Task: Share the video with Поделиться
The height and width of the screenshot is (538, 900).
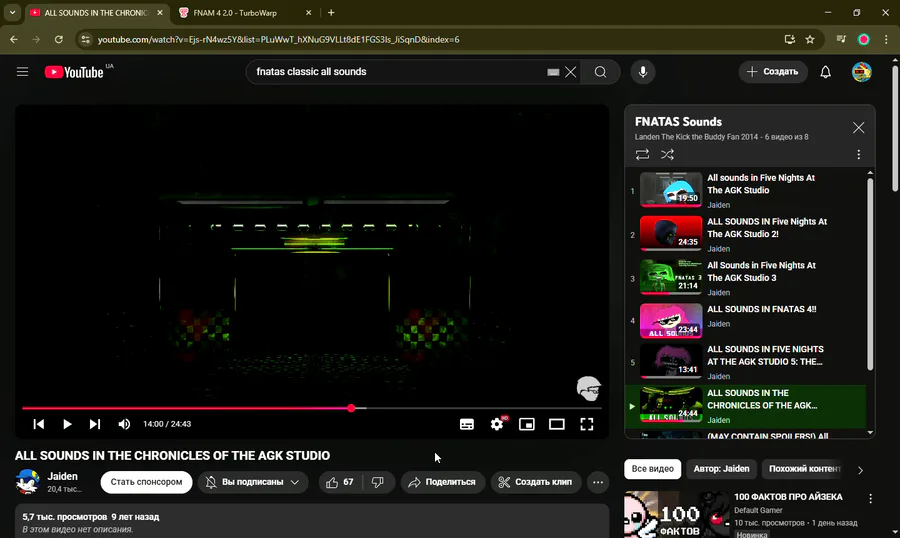Action: point(443,482)
